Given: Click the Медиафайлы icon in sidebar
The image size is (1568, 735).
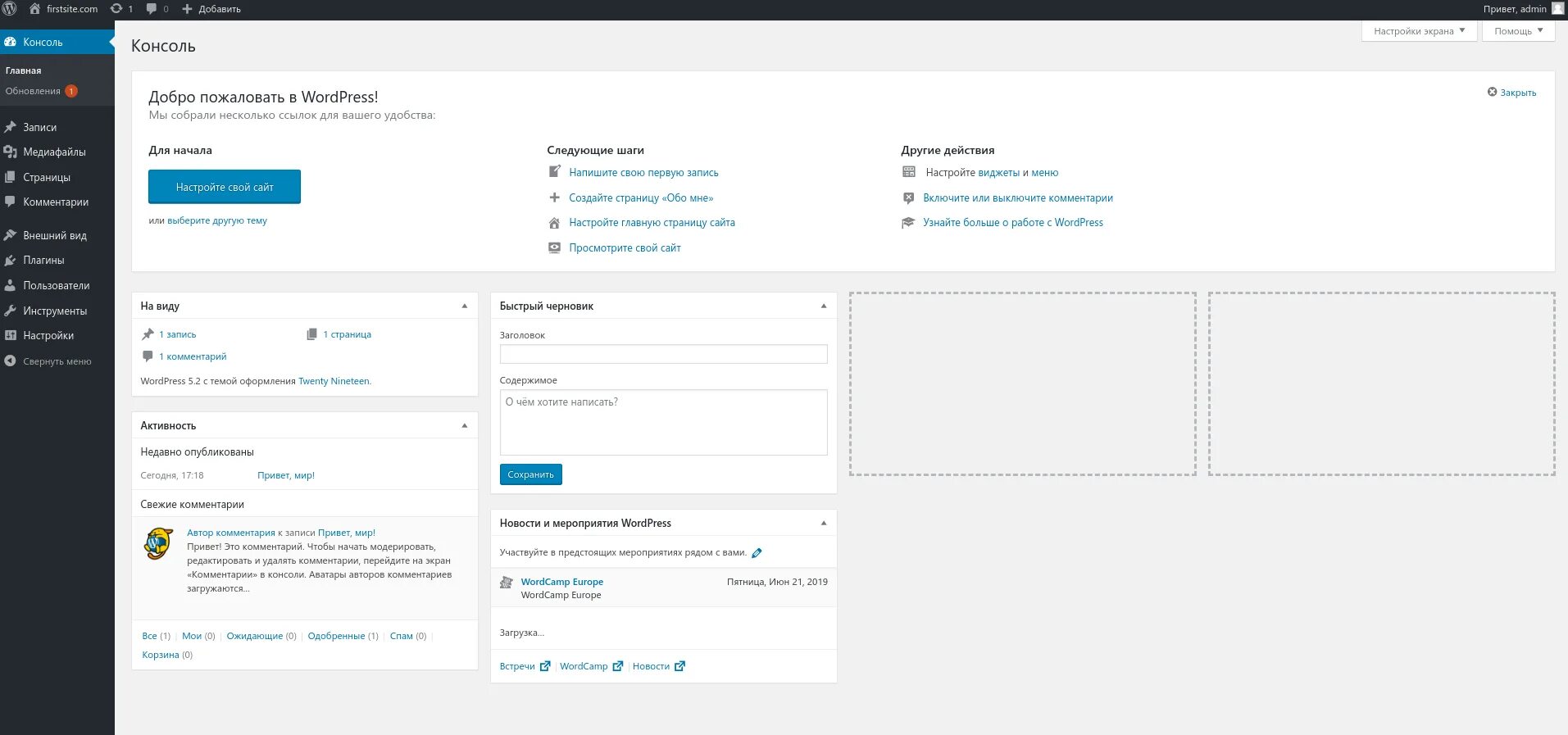Looking at the screenshot, I should [x=10, y=152].
